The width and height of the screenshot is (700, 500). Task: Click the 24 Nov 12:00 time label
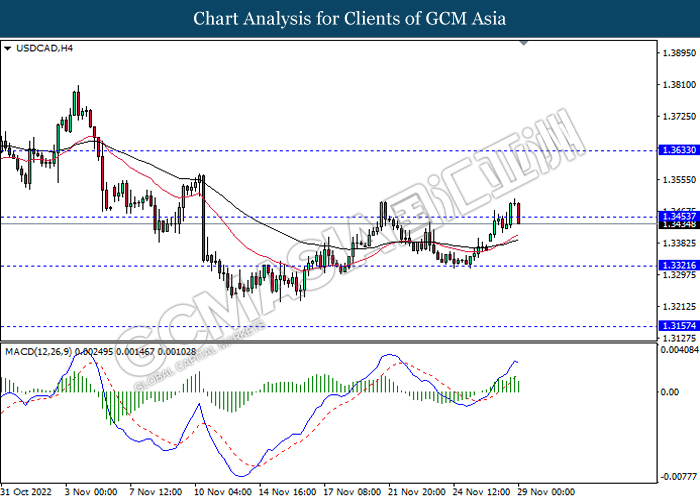click(x=482, y=492)
